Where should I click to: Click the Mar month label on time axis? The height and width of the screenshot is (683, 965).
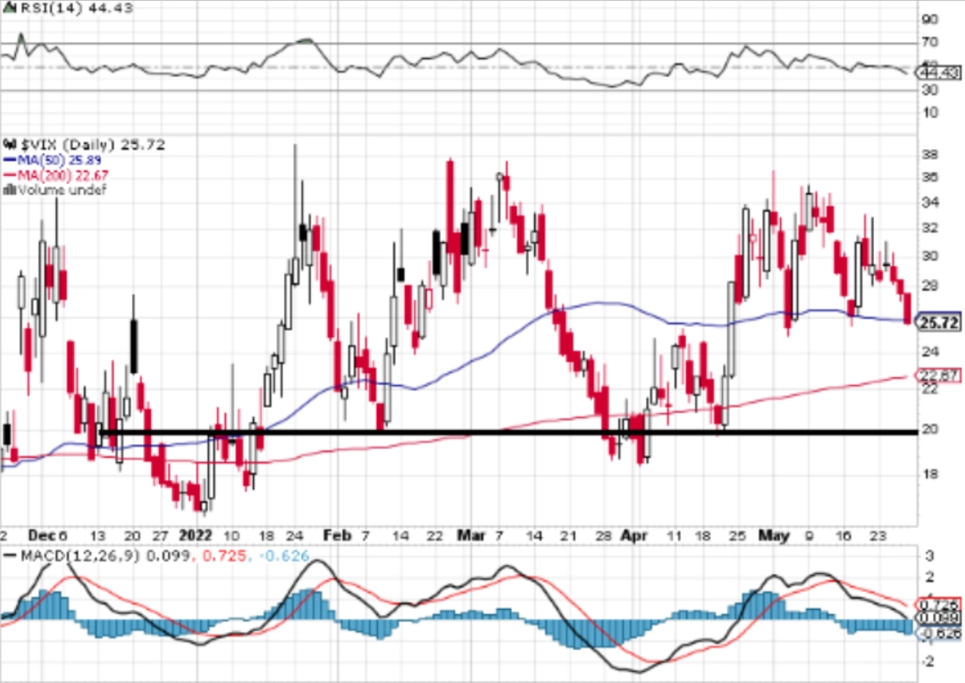pyautogui.click(x=471, y=535)
